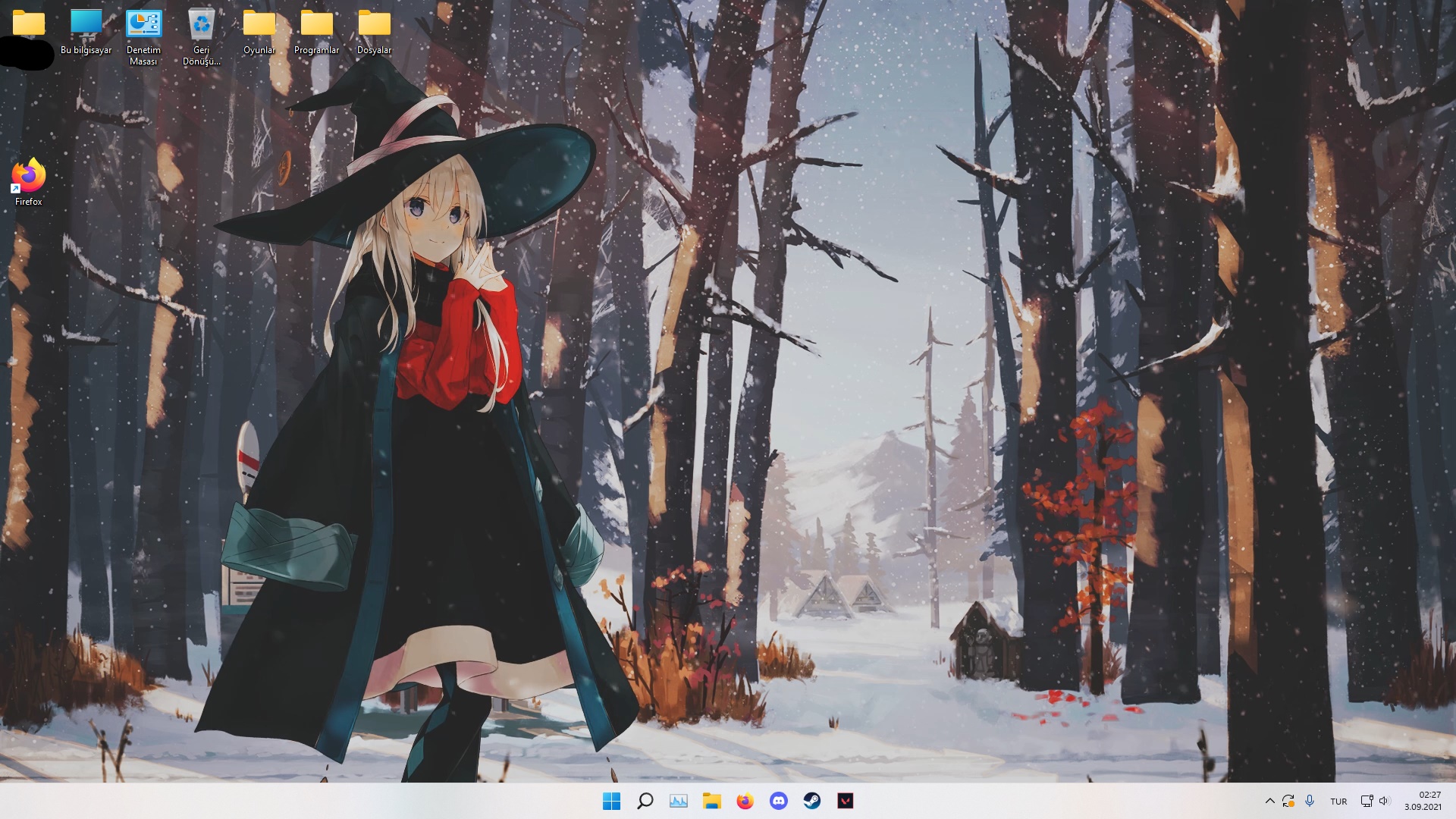Select the Bu bilgisayar desktop icon
The width and height of the screenshot is (1456, 819).
tap(86, 32)
